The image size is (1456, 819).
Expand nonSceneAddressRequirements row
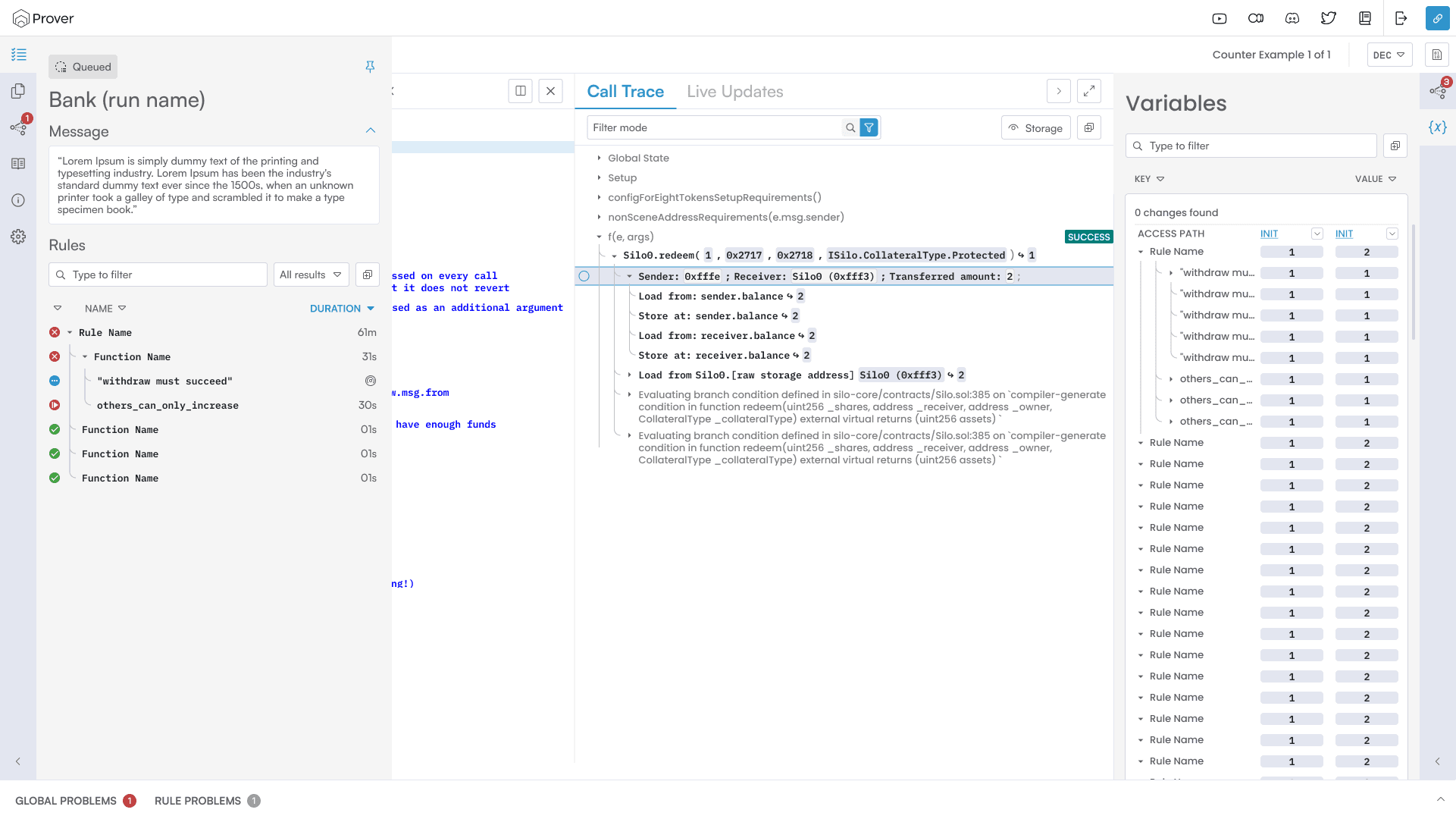pos(599,217)
